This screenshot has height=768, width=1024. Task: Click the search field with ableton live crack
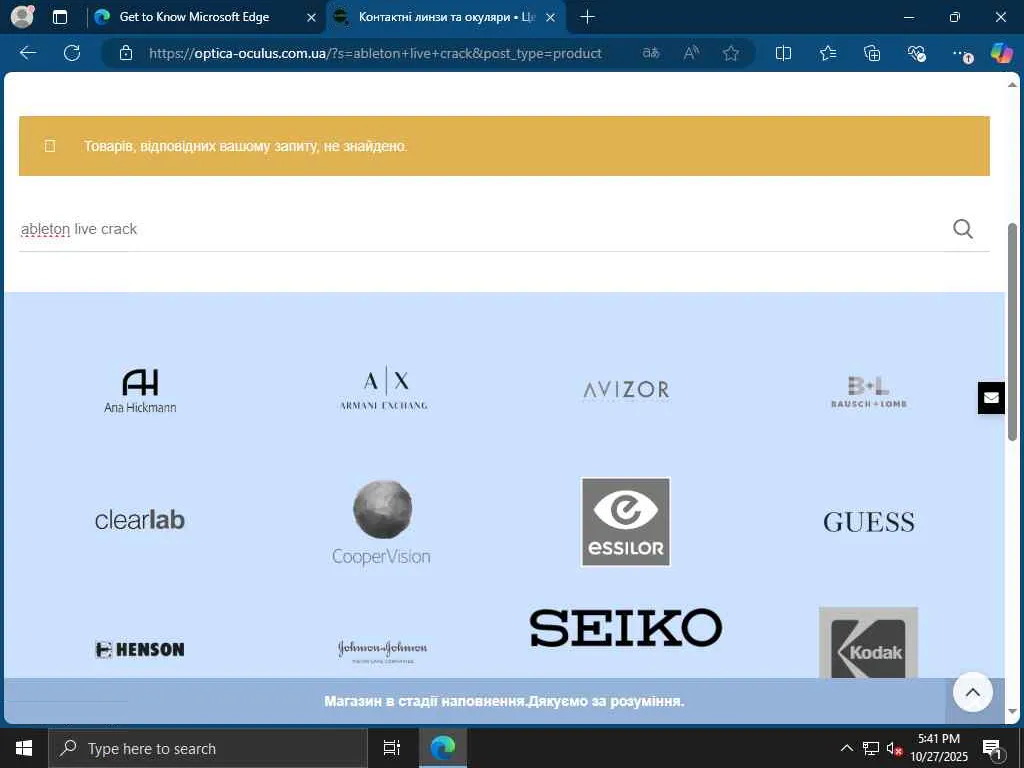click(480, 229)
